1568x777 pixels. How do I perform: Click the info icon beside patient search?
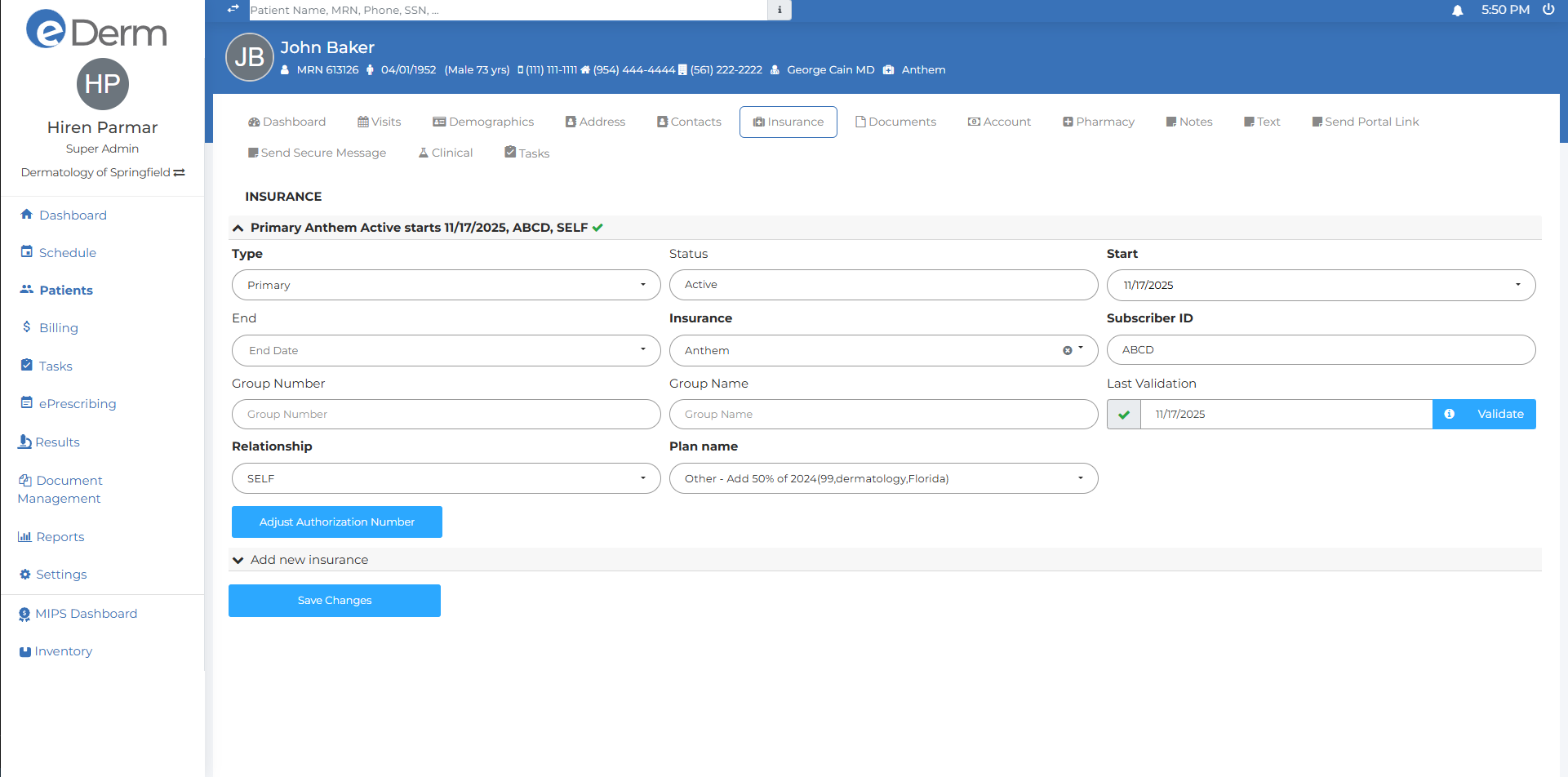[x=780, y=10]
